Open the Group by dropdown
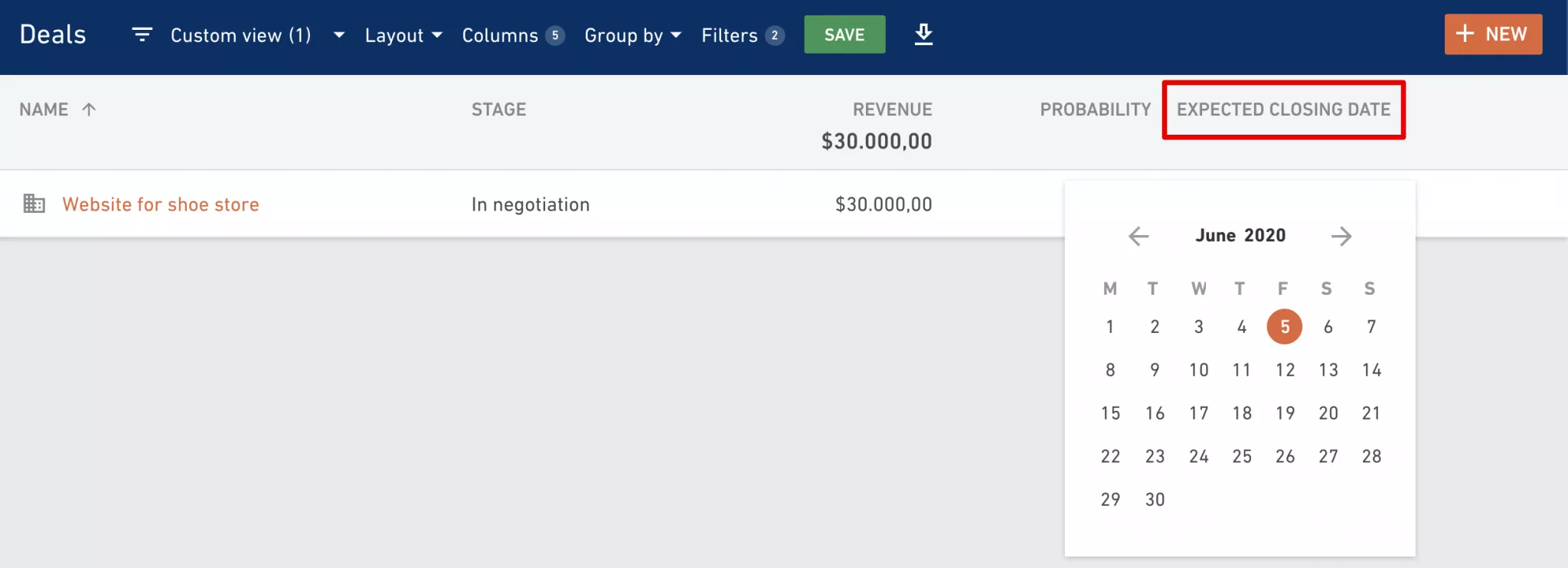This screenshot has width=1568, height=568. coord(632,35)
